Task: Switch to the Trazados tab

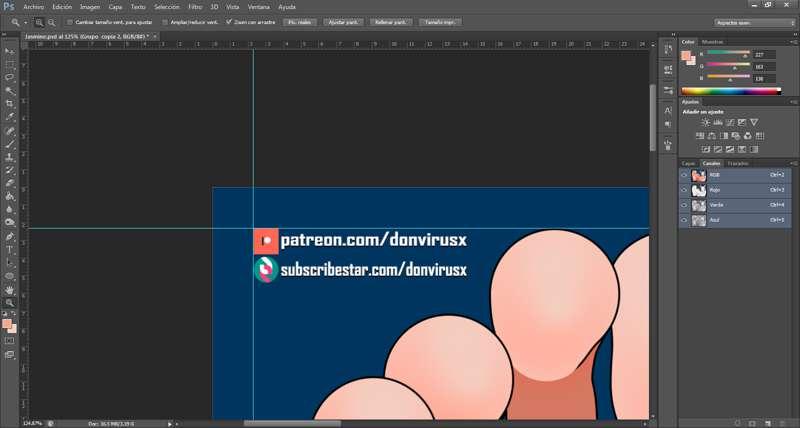Action: coord(738,164)
